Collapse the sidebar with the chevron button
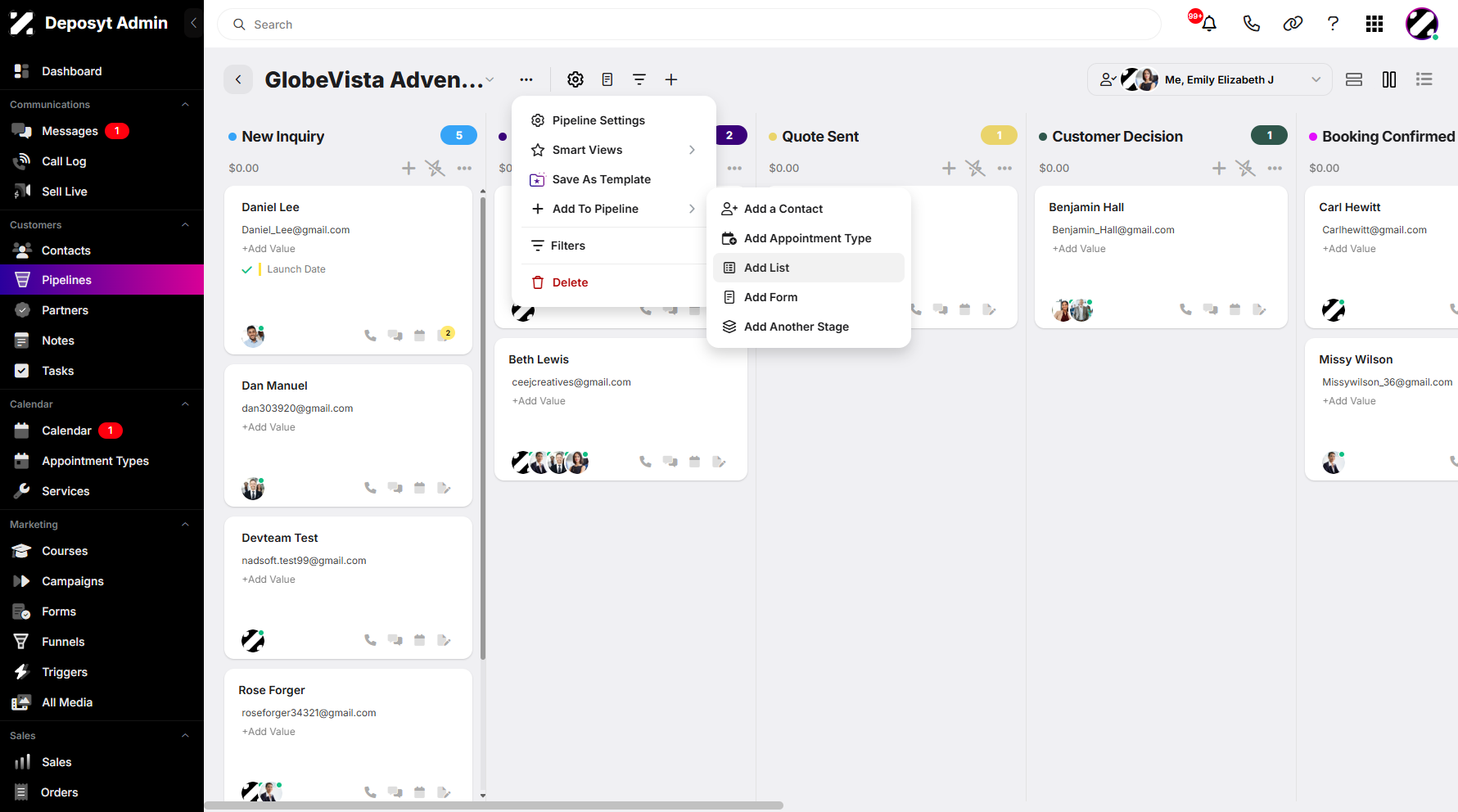1458x812 pixels. tap(194, 23)
